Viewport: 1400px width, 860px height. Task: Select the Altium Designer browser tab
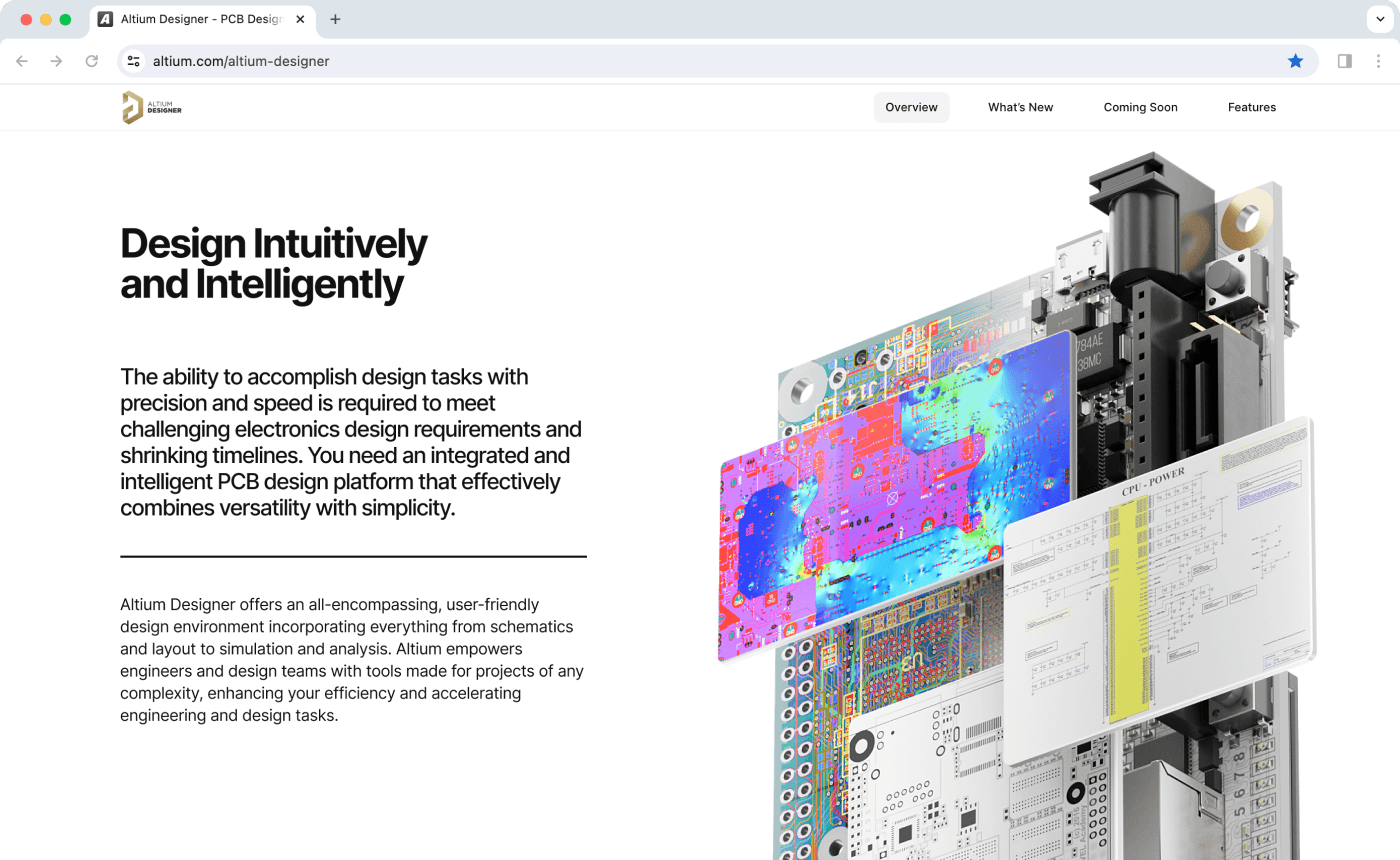(202, 19)
